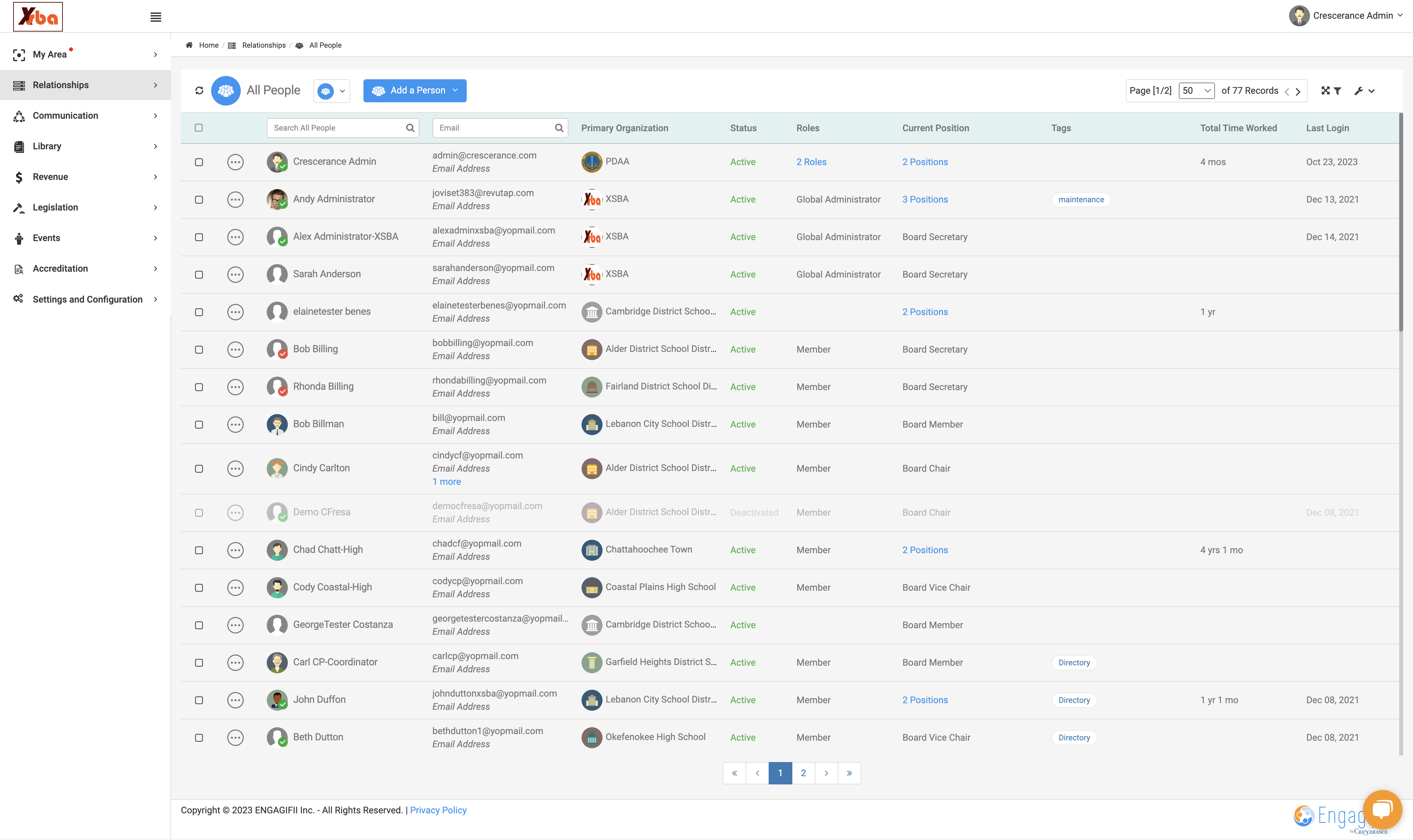Click the refresh icon beside All People
Viewport: 1413px width, 840px height.
199,90
